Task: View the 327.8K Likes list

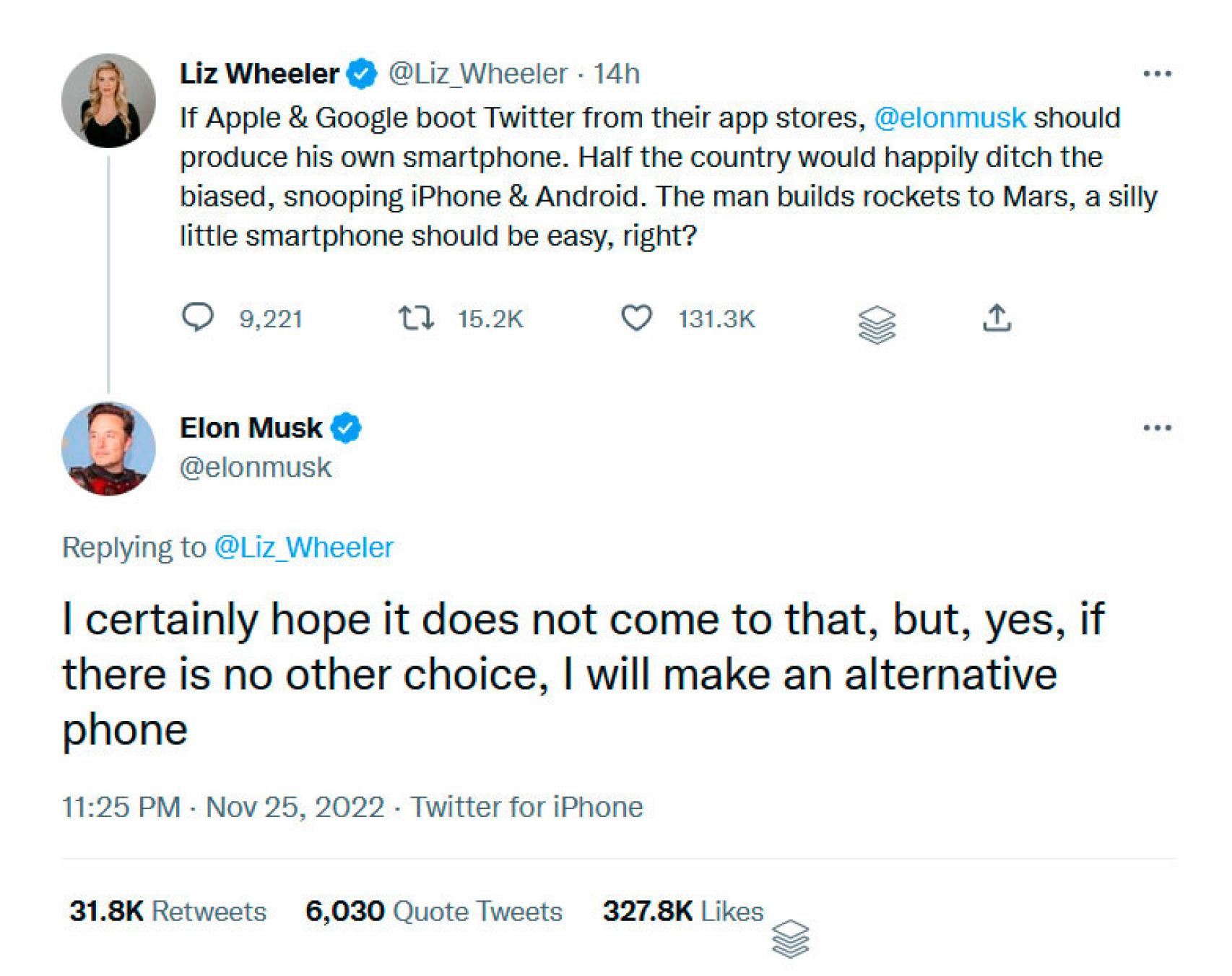Action: click(x=682, y=912)
